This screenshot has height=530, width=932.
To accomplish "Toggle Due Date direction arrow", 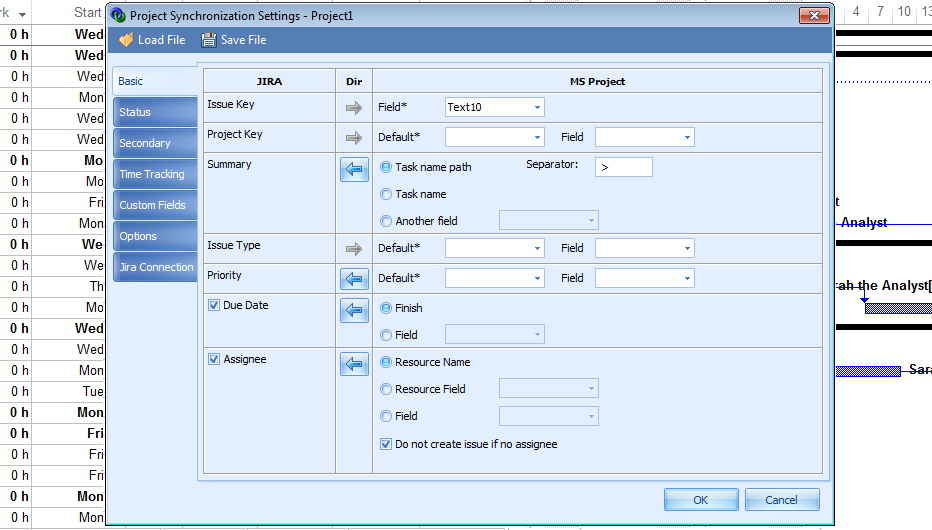I will click(354, 311).
